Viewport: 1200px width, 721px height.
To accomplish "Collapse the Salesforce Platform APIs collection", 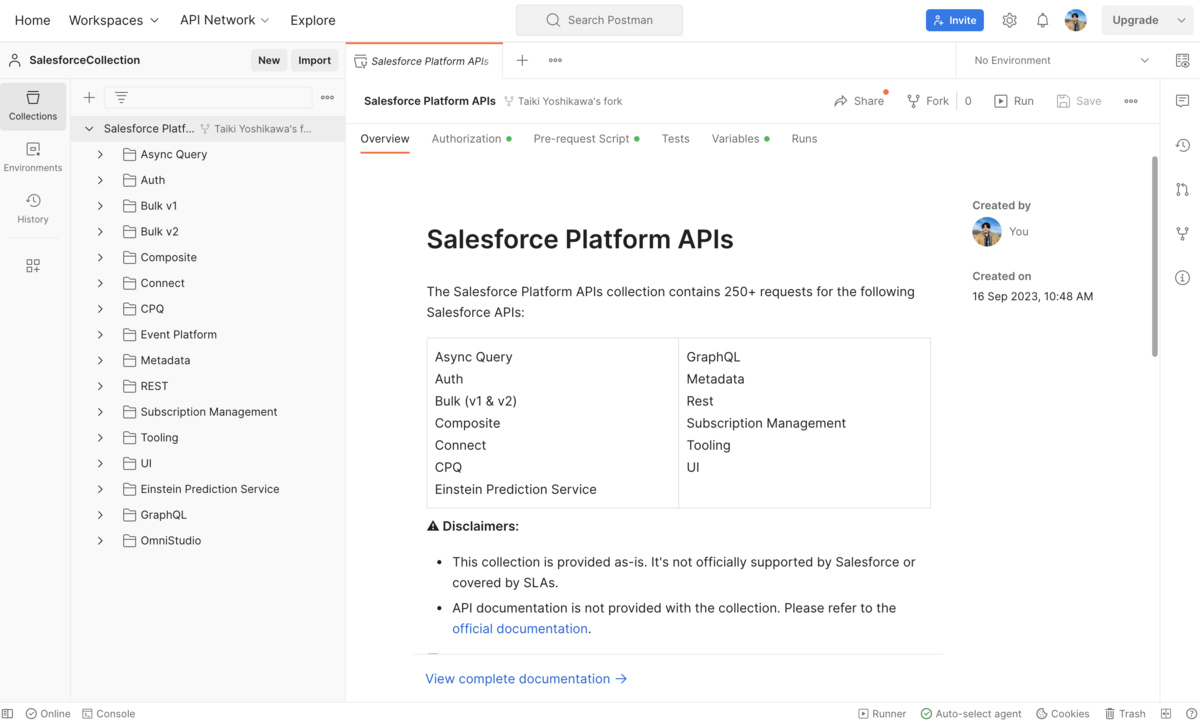I will [88, 128].
